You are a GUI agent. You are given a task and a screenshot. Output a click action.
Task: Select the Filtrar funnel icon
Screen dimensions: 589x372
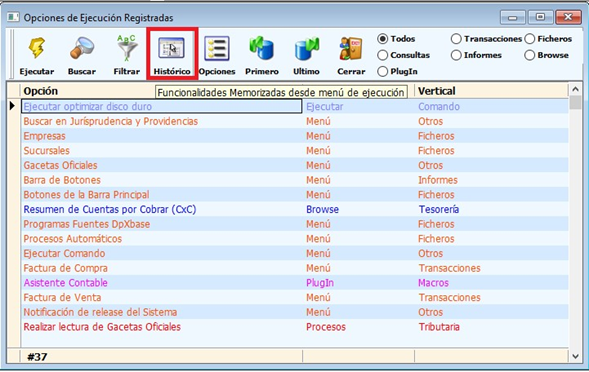pyautogui.click(x=127, y=48)
